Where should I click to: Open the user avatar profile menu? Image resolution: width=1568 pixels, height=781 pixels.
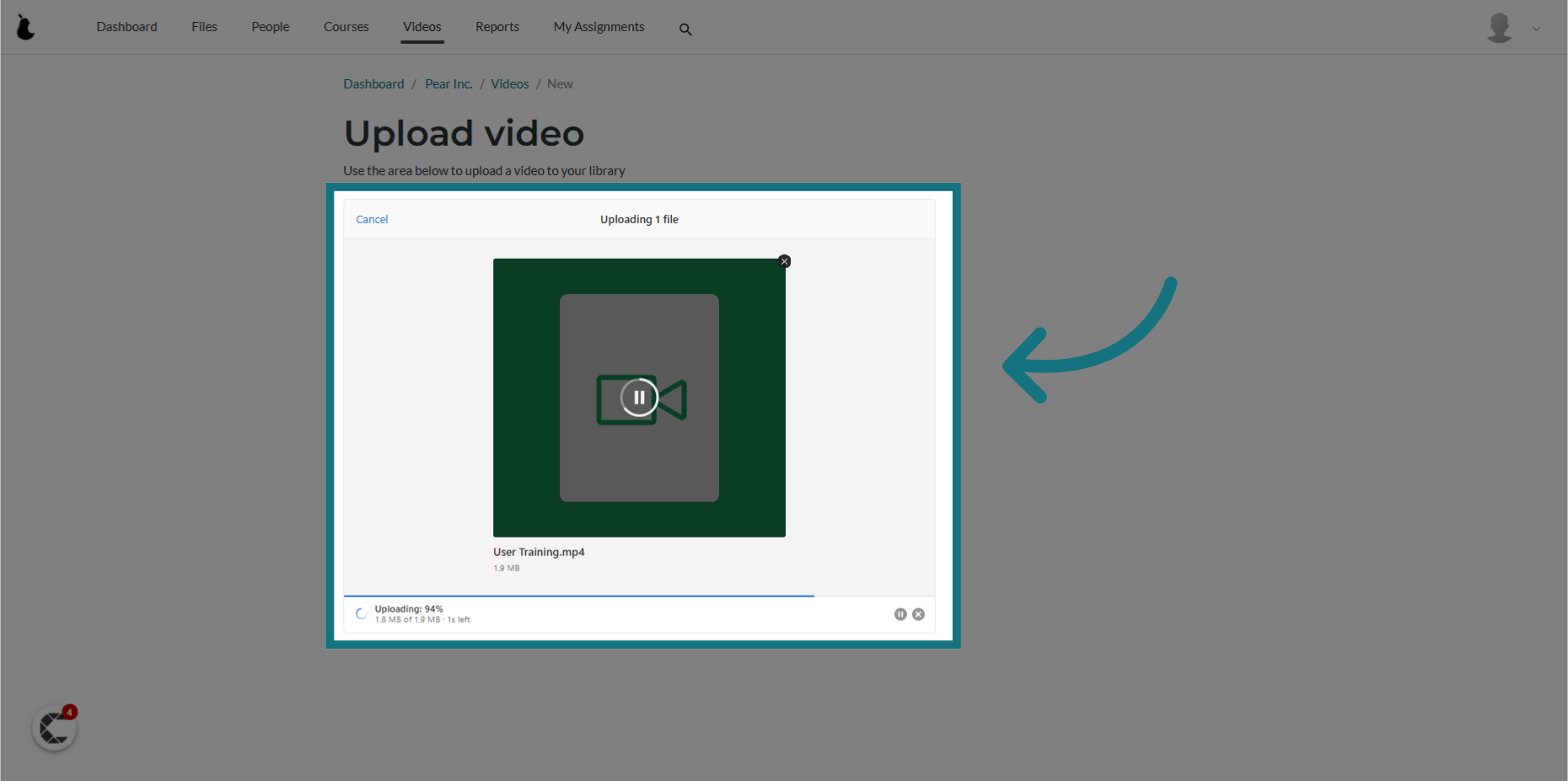pos(1499,28)
